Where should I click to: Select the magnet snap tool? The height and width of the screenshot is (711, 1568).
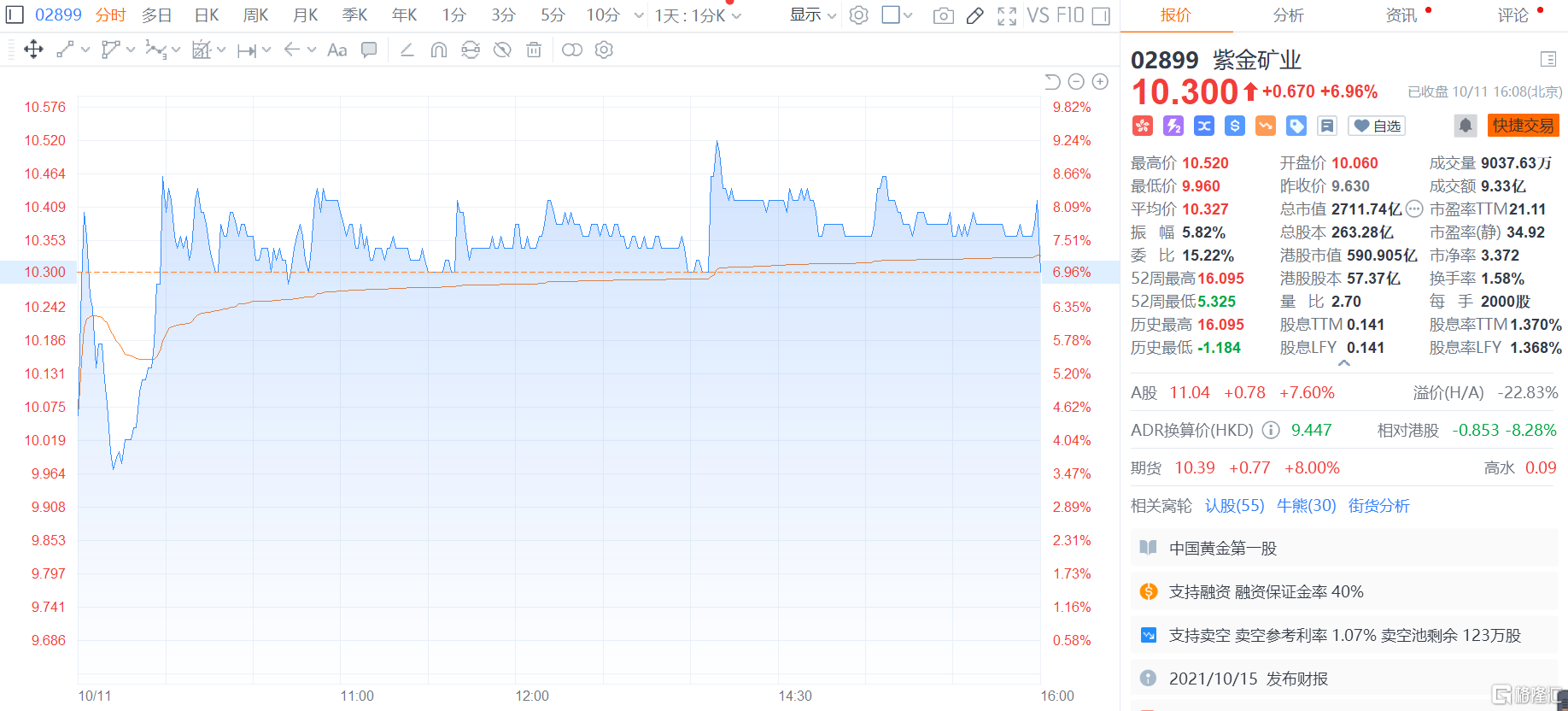click(x=438, y=50)
